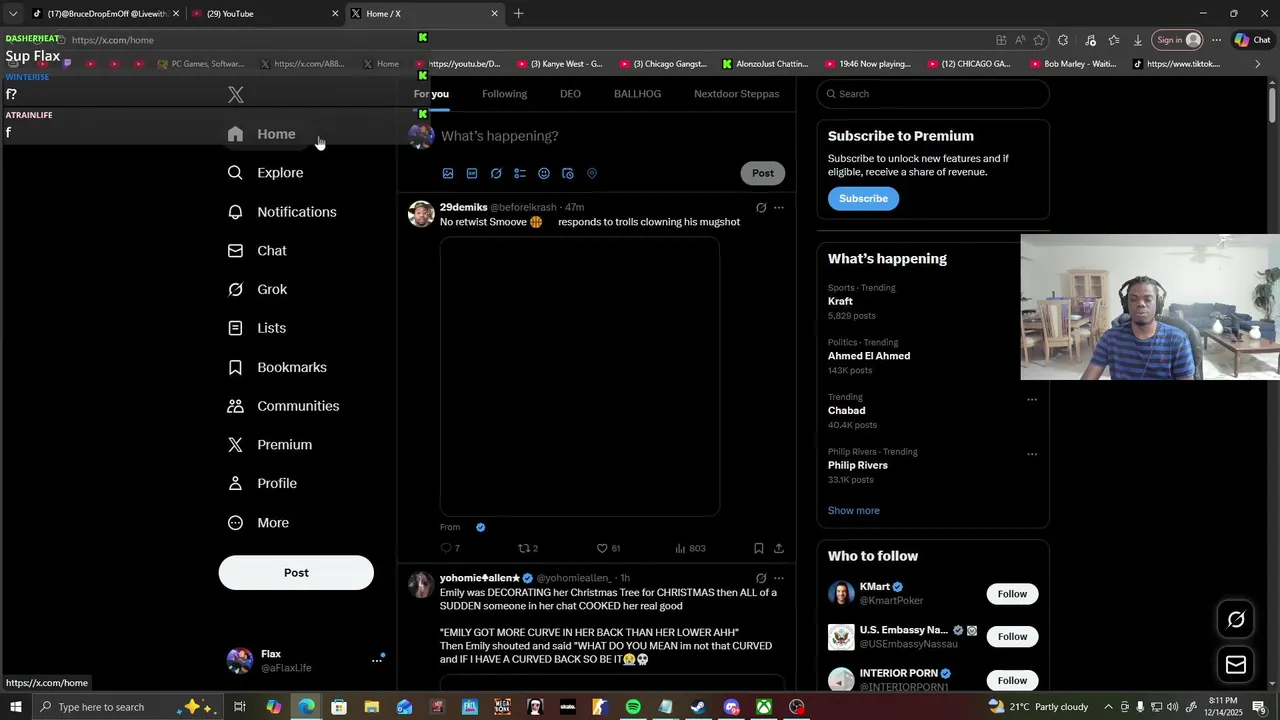1280x720 pixels.
Task: Switch to the DEO tab
Action: coord(570,94)
